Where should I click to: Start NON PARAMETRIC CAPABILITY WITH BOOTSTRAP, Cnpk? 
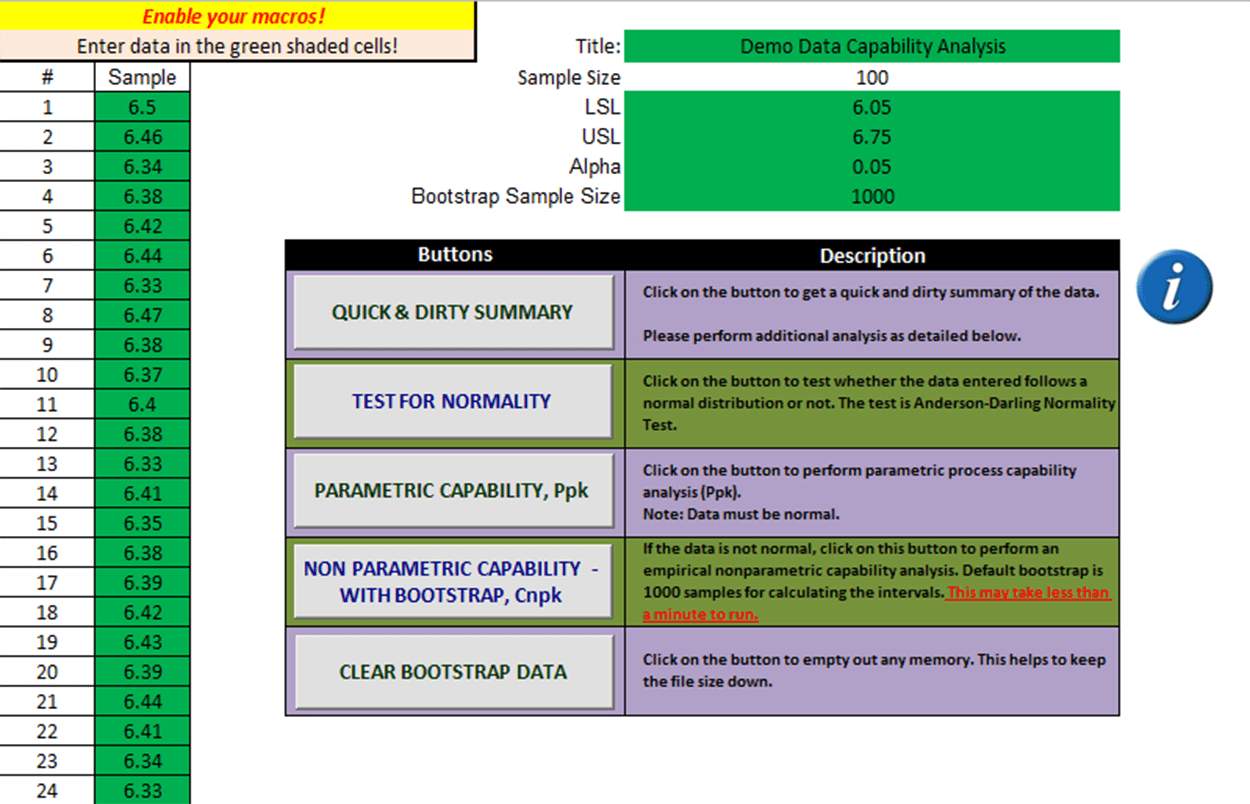(x=453, y=582)
